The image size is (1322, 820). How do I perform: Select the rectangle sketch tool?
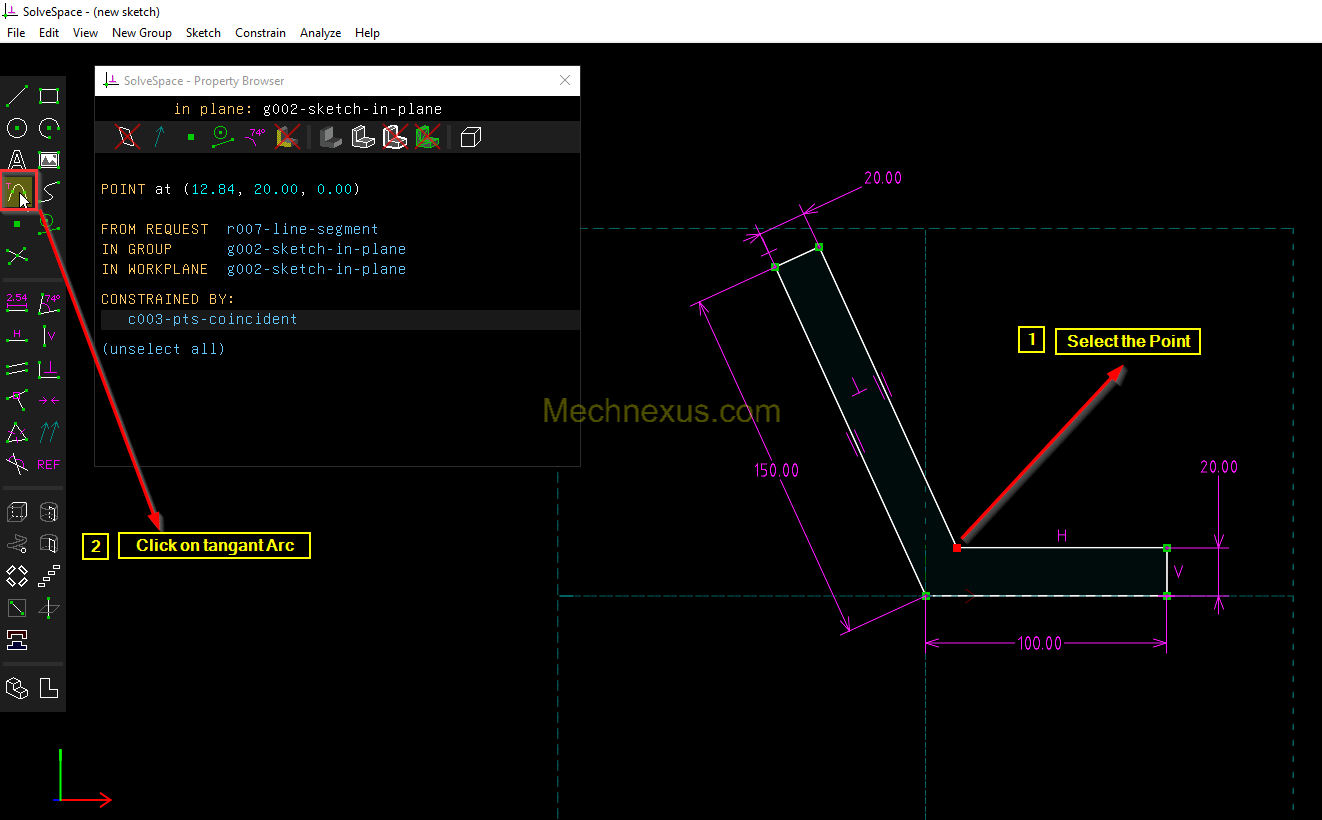click(x=49, y=96)
